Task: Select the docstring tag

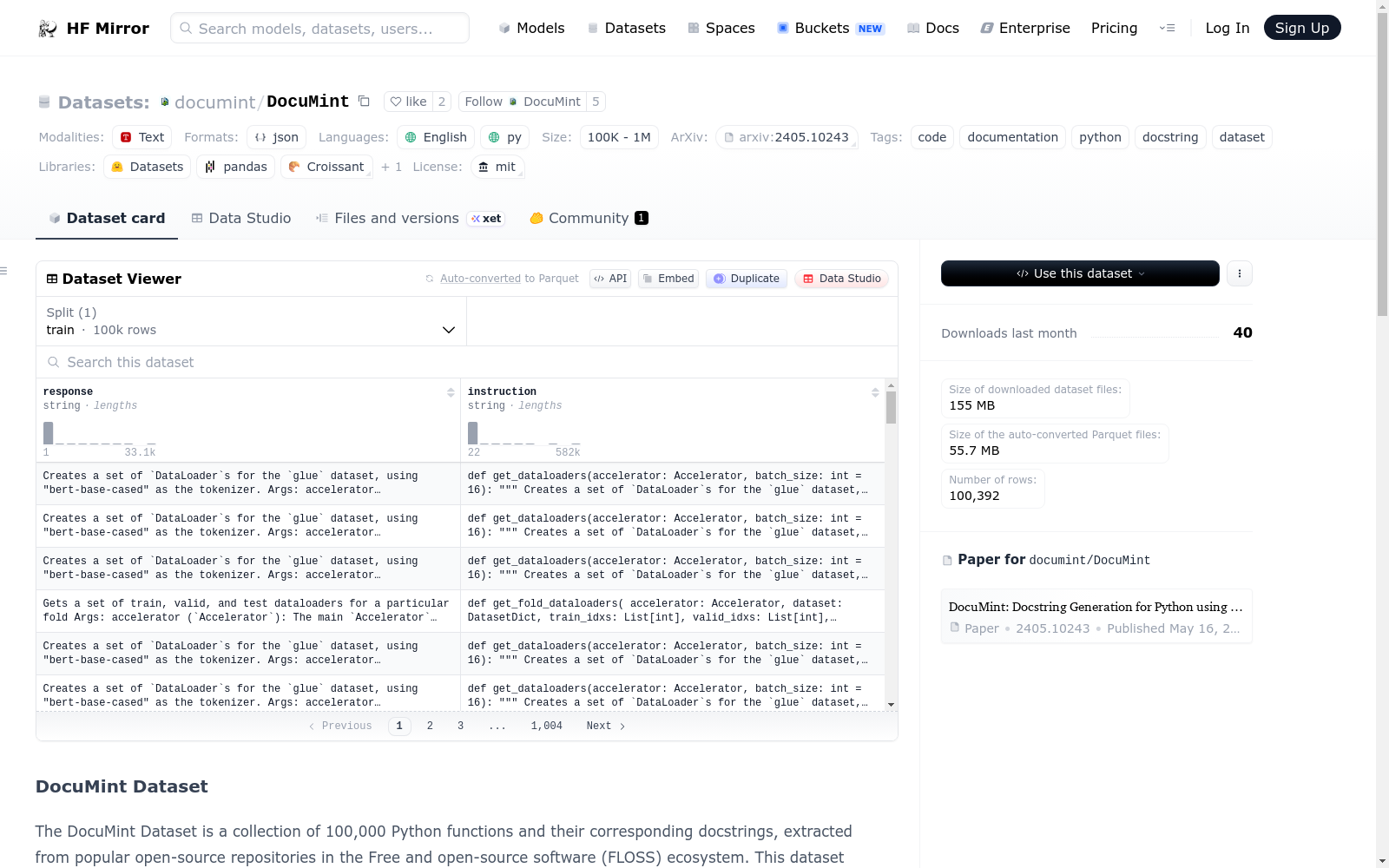Action: [1170, 137]
